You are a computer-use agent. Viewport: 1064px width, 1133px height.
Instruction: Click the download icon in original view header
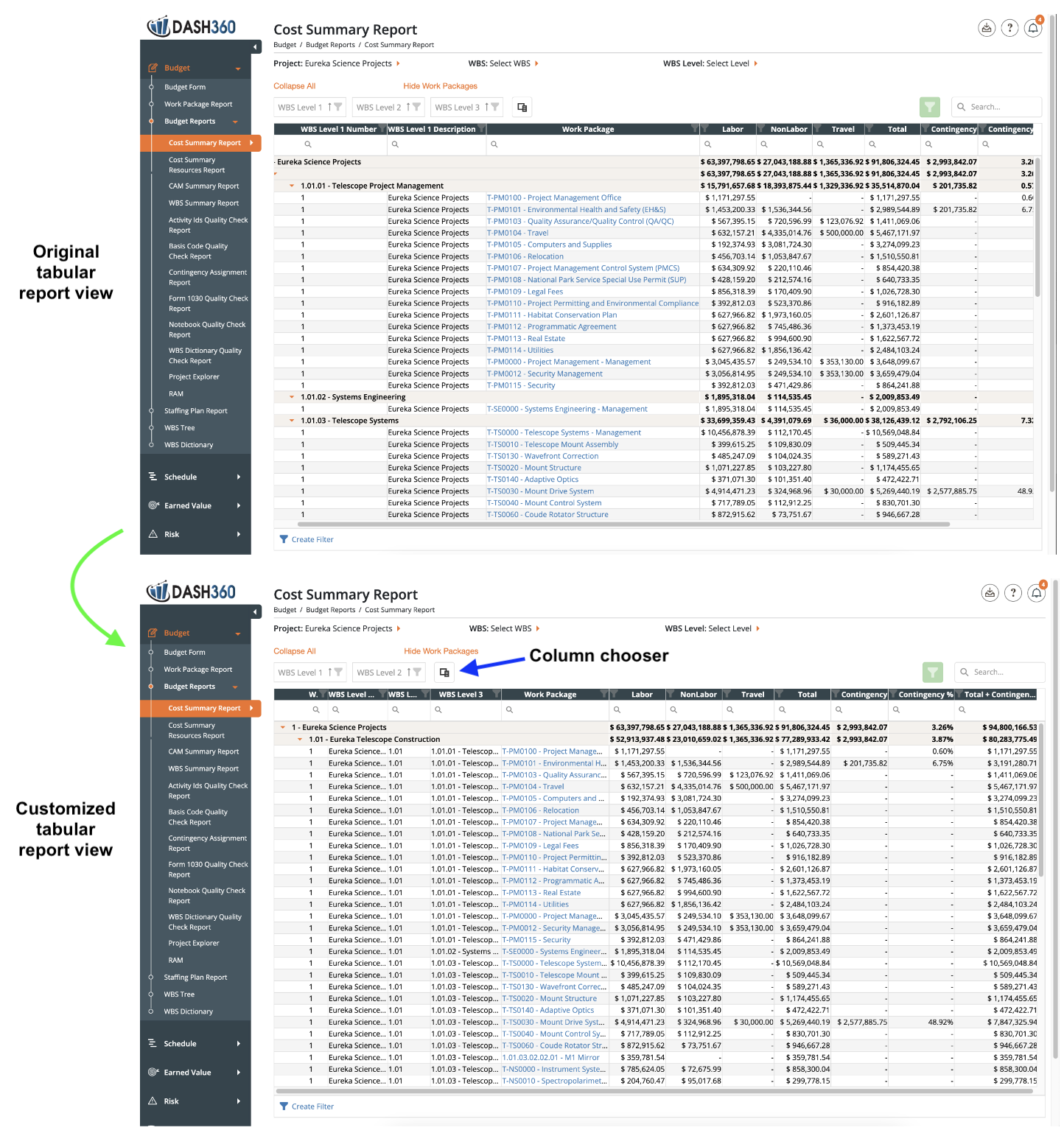click(987, 28)
